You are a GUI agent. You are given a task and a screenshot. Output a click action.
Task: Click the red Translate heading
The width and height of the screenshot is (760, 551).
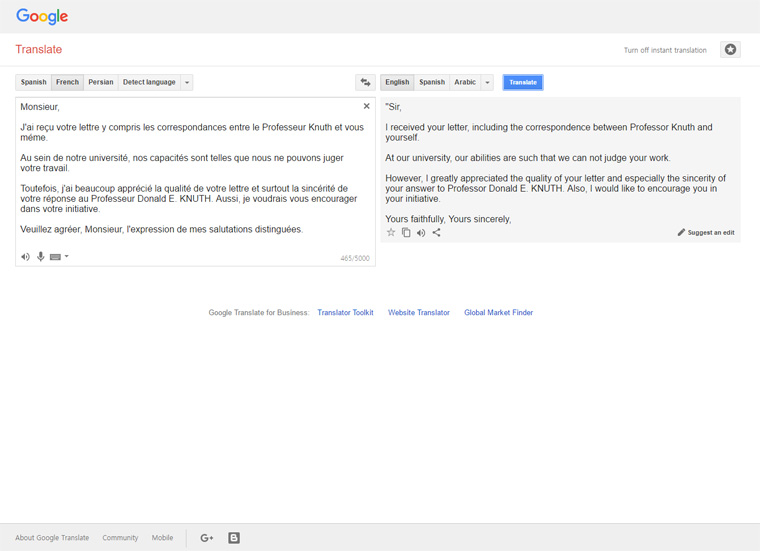pos(39,49)
